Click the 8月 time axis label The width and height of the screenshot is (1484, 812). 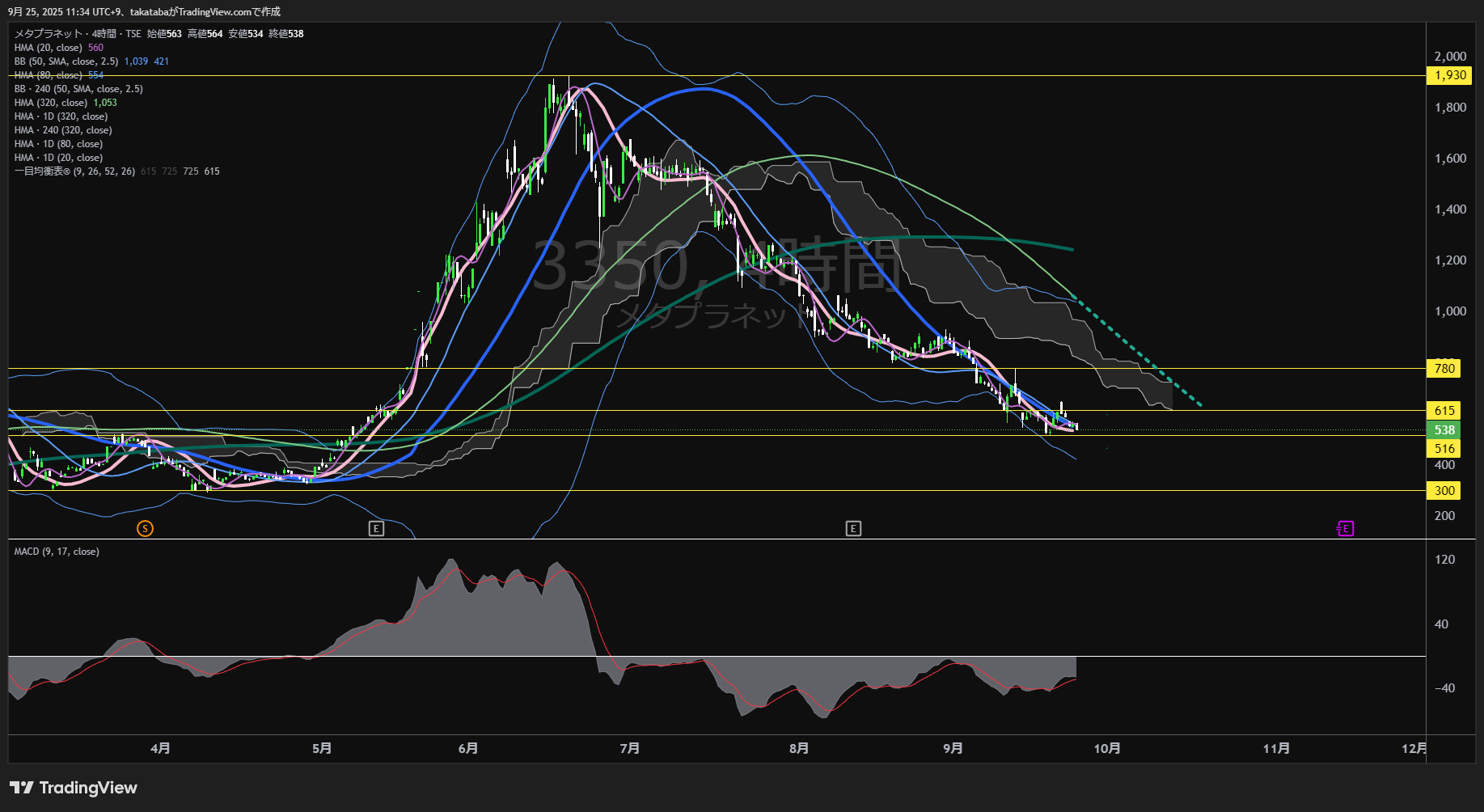tap(799, 748)
